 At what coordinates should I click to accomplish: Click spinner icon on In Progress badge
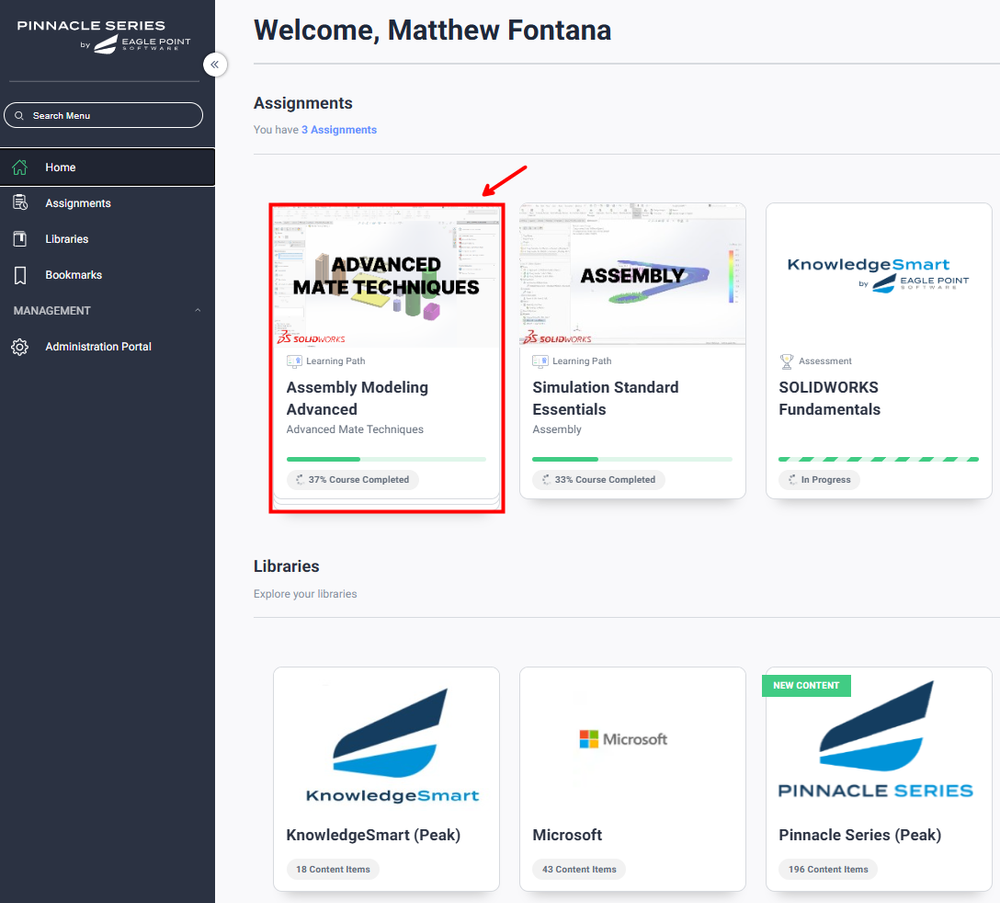click(792, 480)
